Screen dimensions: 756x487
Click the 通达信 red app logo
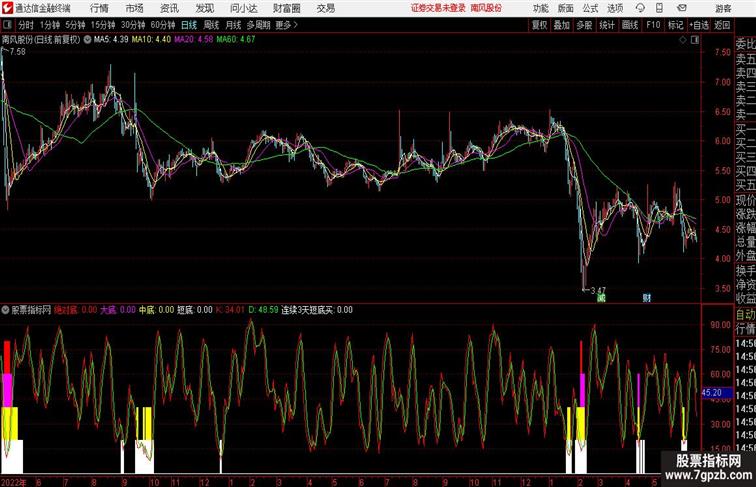7,8
